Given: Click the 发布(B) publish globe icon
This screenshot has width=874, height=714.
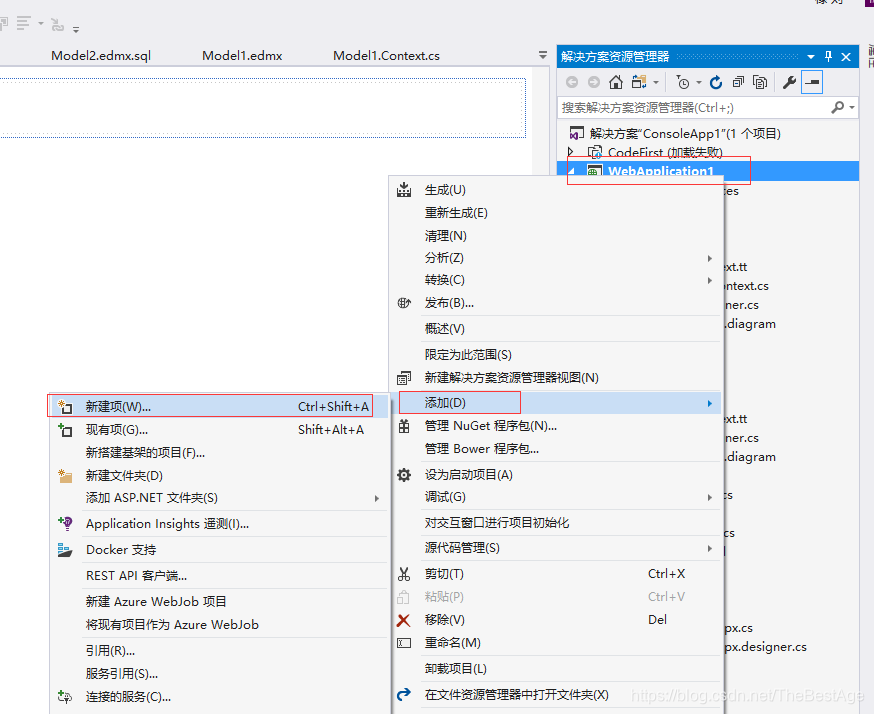Looking at the screenshot, I should tap(404, 303).
